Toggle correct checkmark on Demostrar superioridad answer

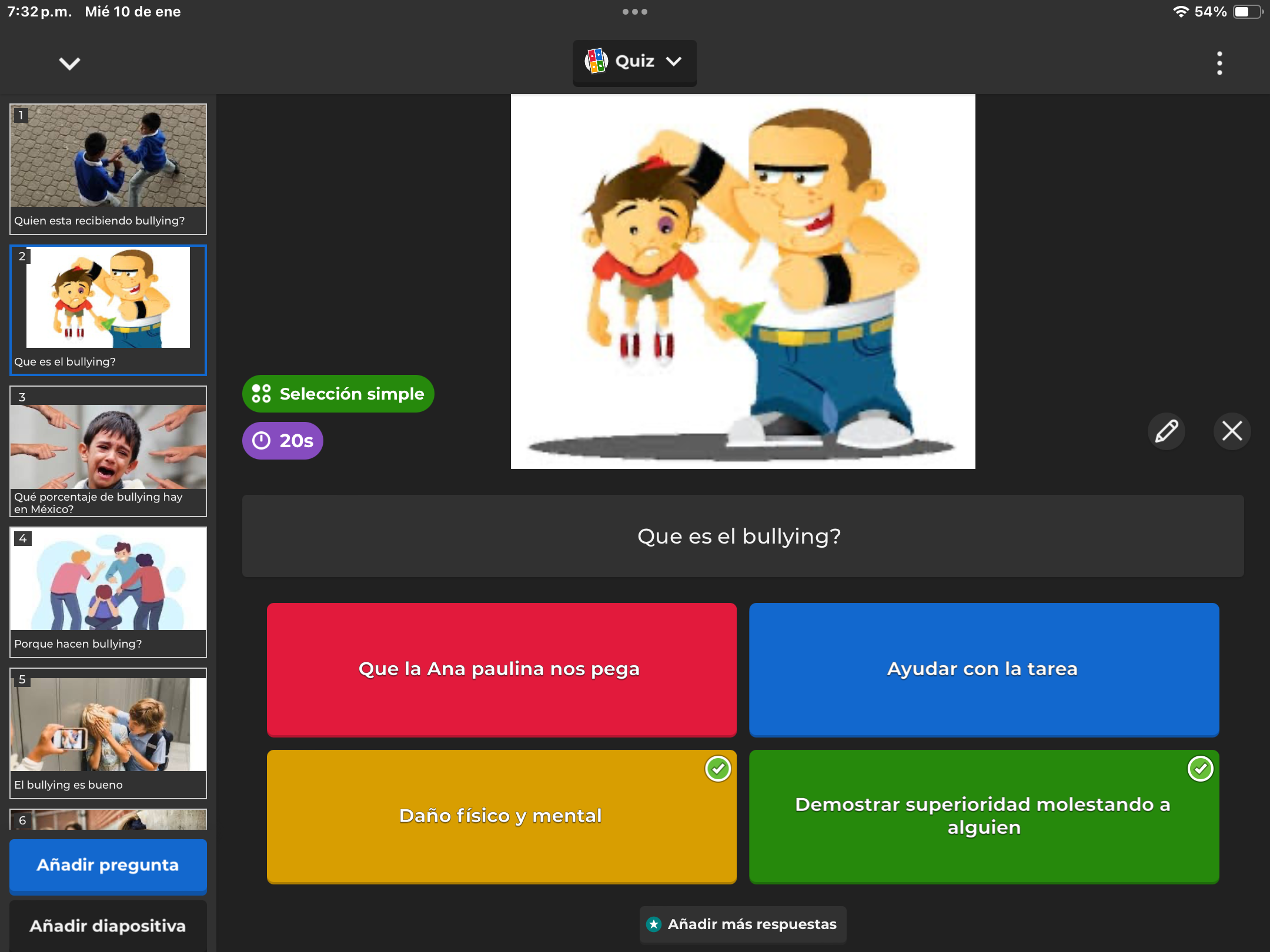click(1200, 769)
